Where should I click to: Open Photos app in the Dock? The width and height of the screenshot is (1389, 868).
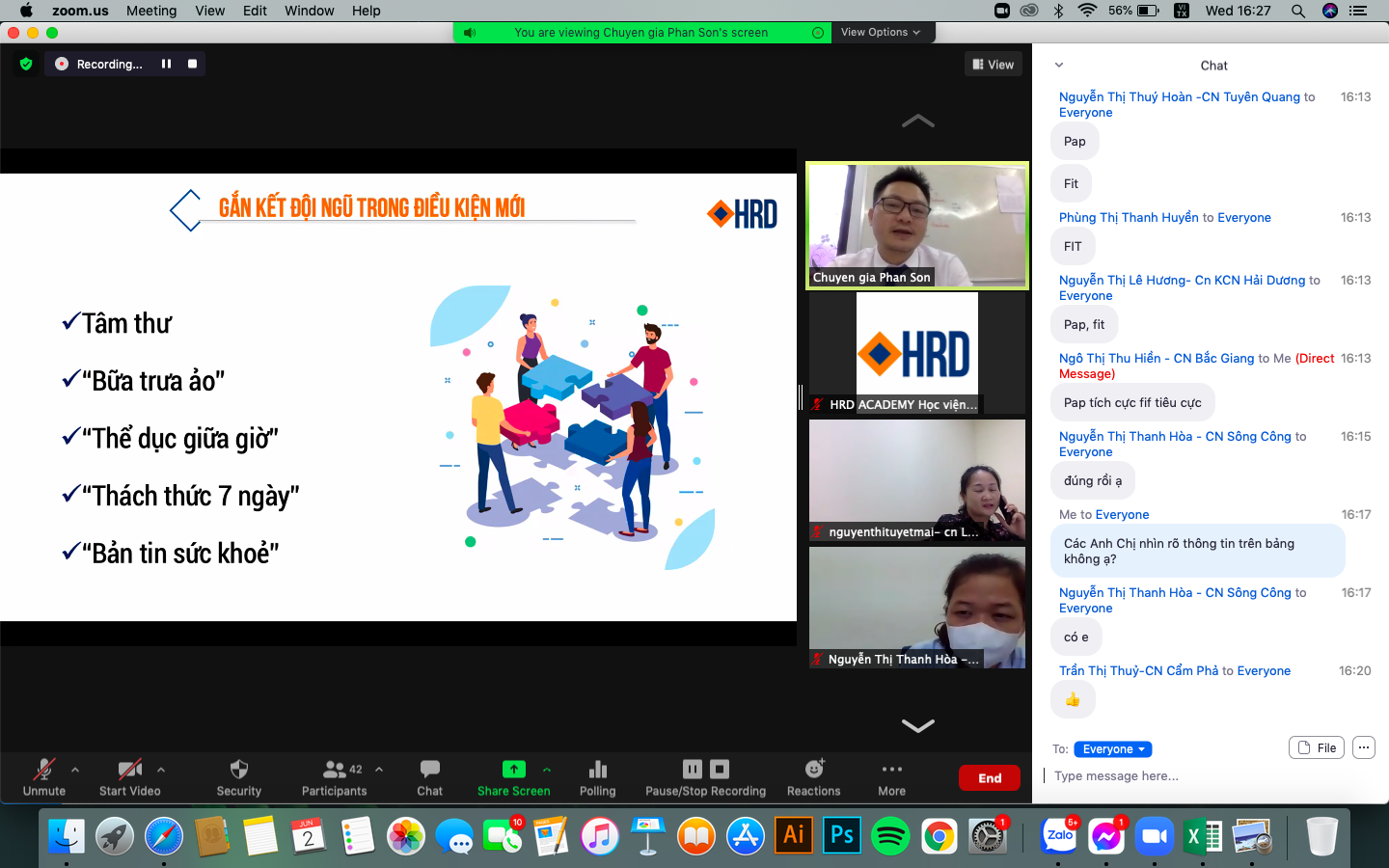point(406,836)
